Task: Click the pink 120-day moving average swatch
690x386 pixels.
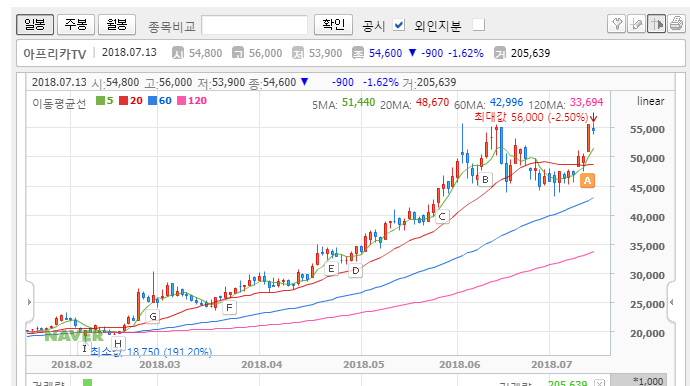Action: tap(181, 101)
